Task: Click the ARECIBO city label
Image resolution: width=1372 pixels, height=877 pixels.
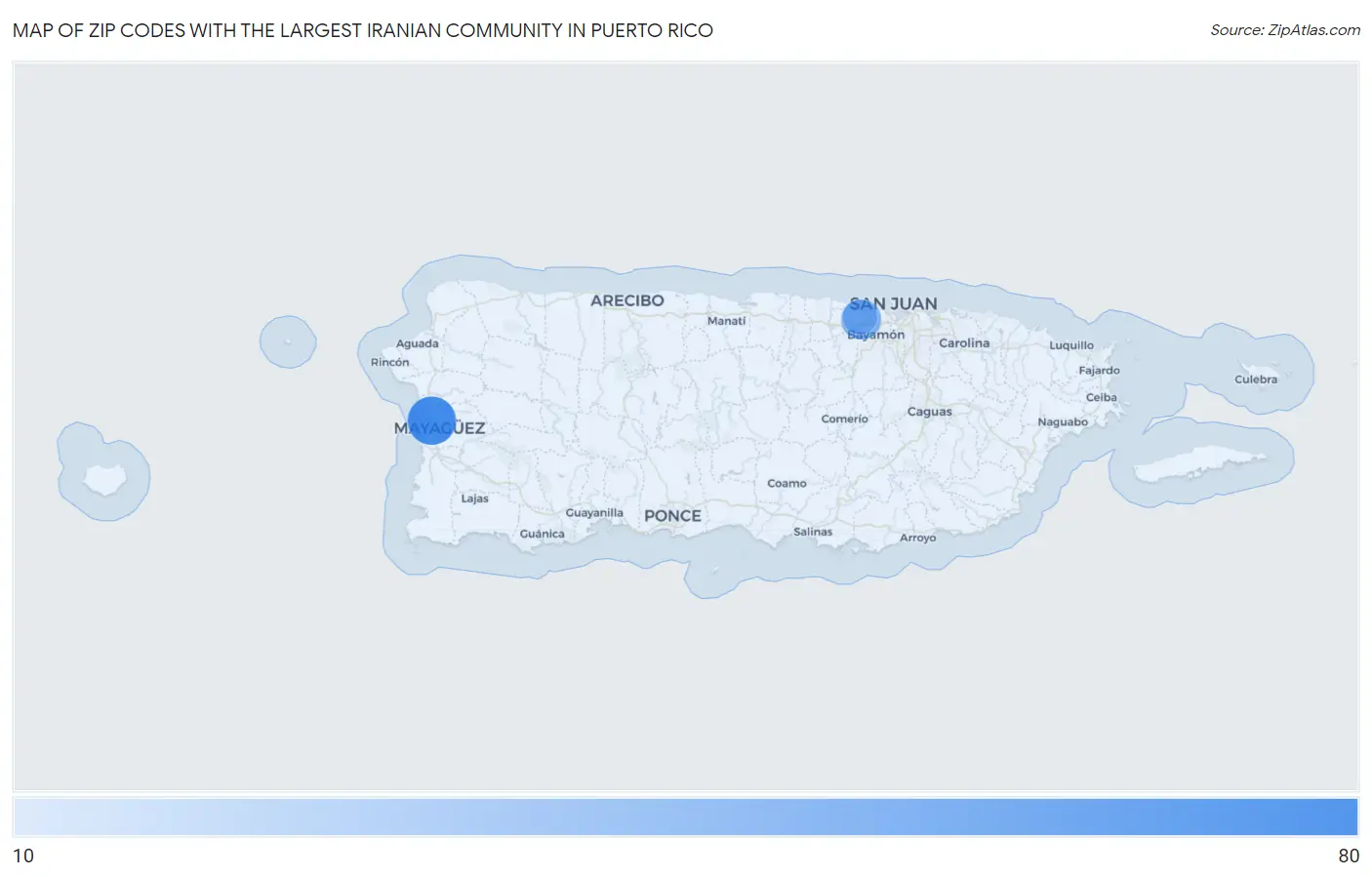Action: click(627, 300)
